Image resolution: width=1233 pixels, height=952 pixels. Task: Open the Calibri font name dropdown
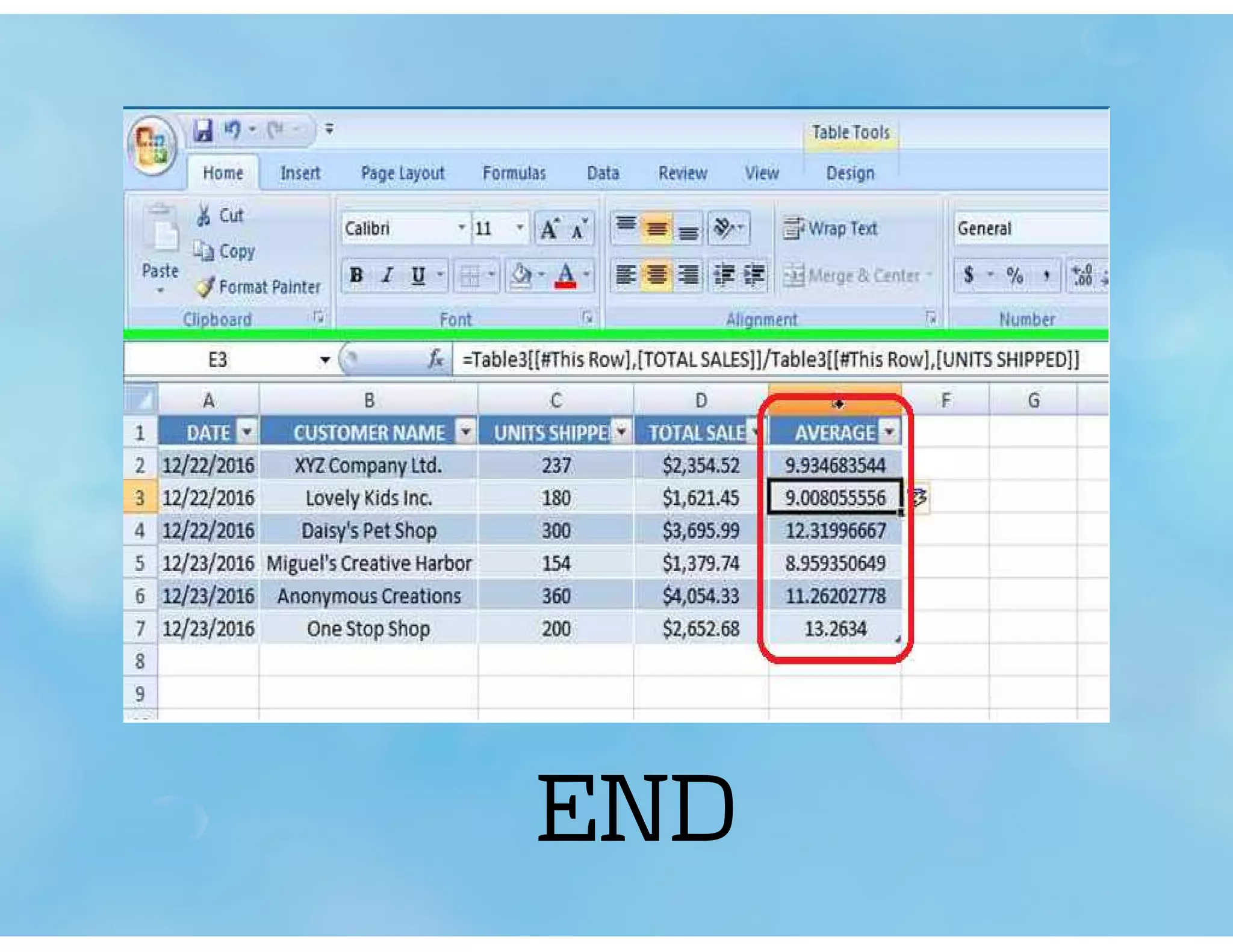(x=461, y=228)
